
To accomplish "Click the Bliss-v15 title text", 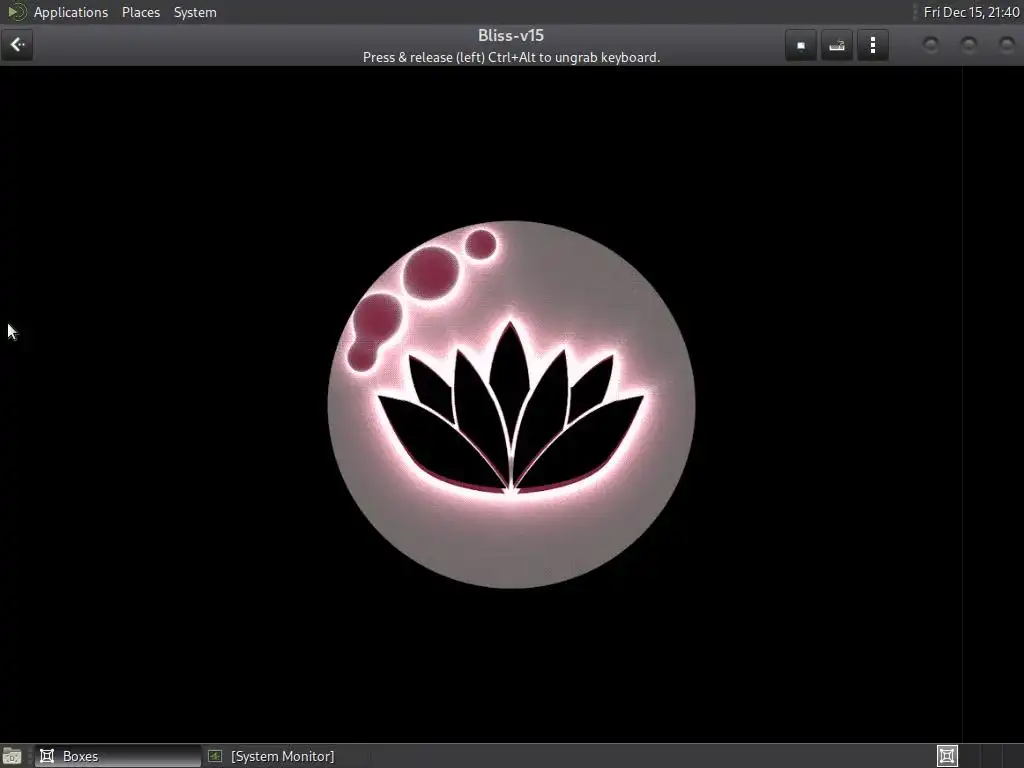I will (511, 35).
